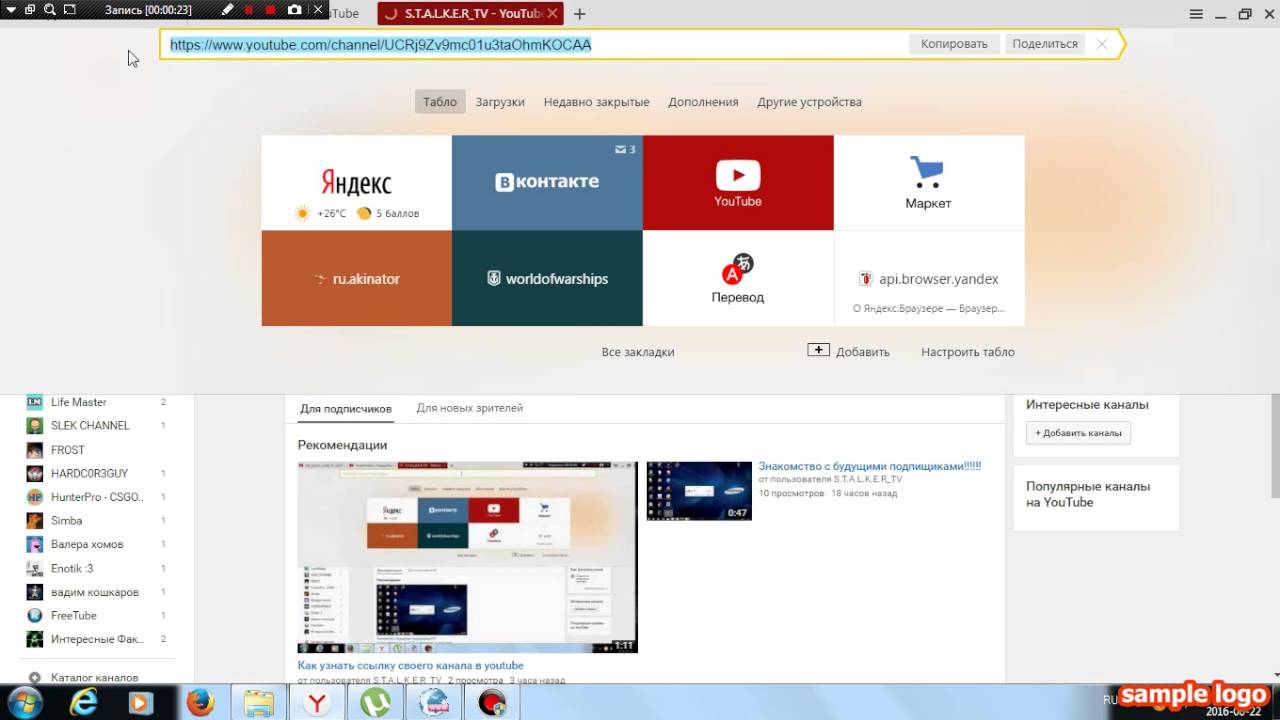The width and height of the screenshot is (1280, 720).
Task: Stop recording with the red square button
Action: tap(270, 10)
